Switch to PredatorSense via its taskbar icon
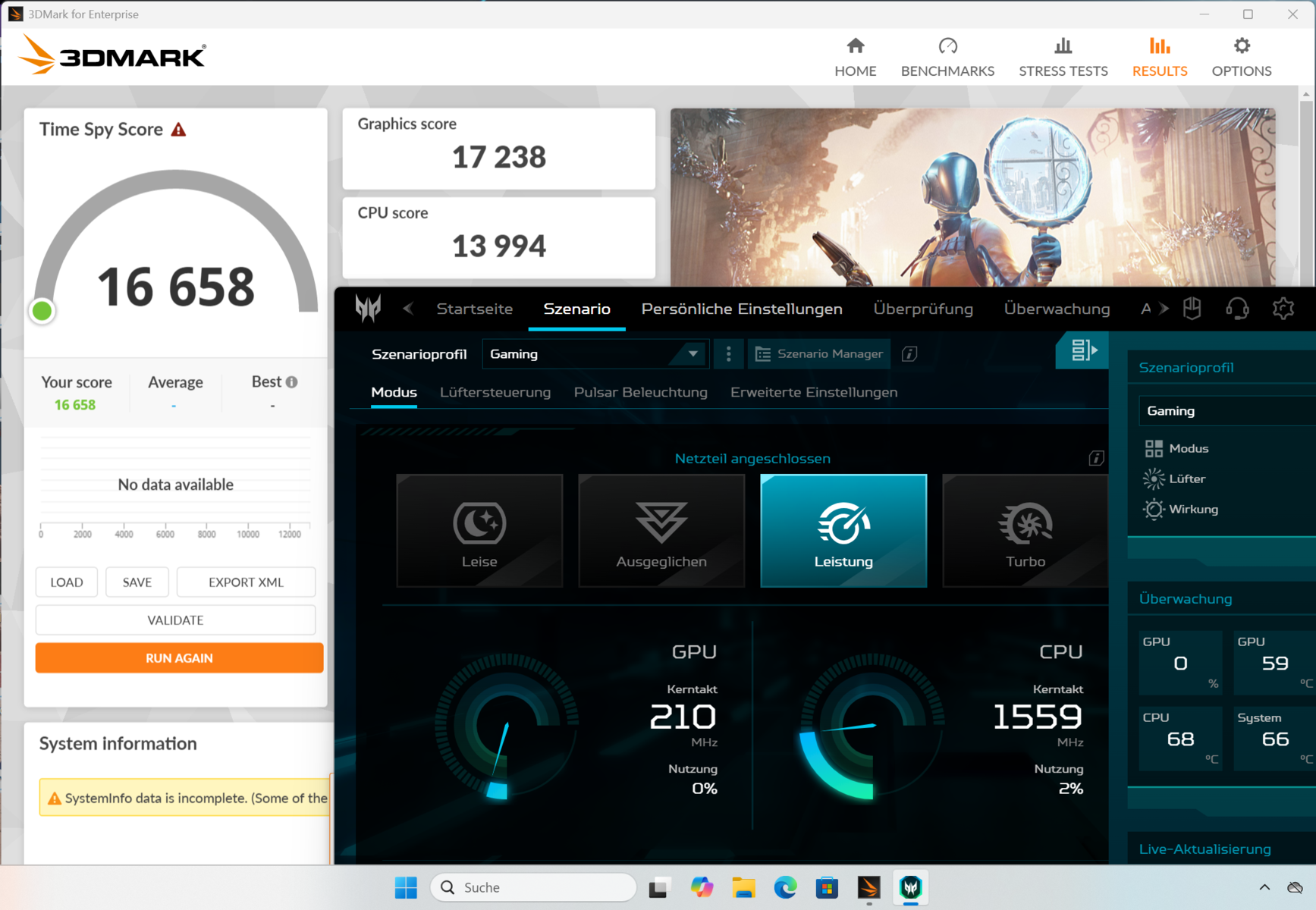This screenshot has width=1316, height=910. [910, 887]
